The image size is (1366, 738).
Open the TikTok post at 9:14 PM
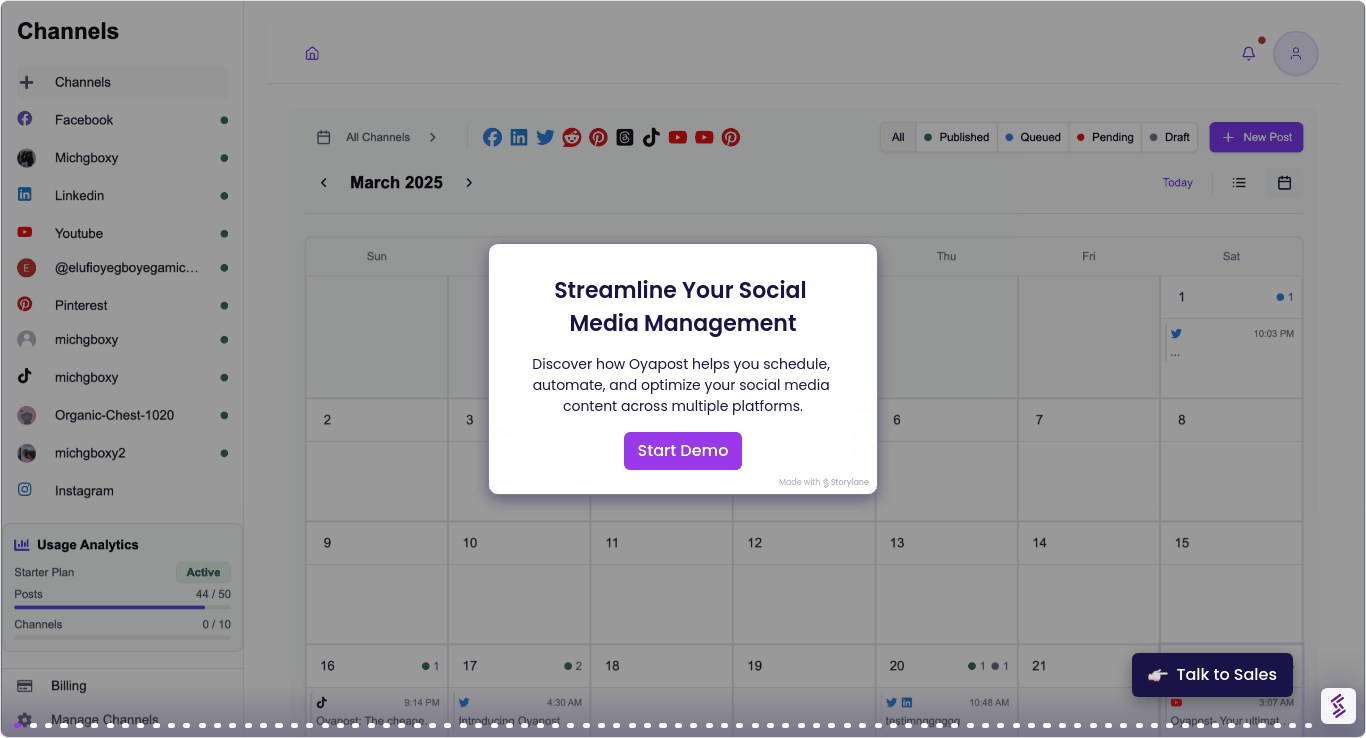[x=377, y=711]
